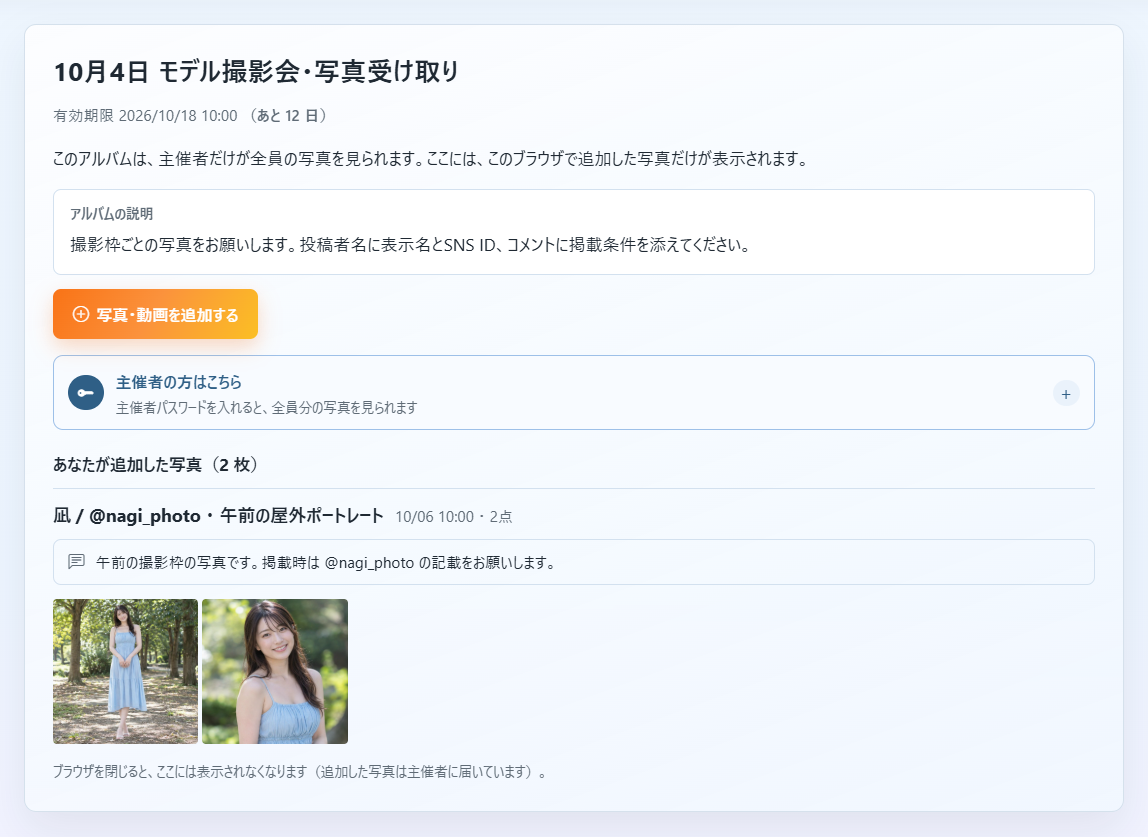Viewport: 1148px width, 837px height.
Task: Click the page title 10月4日 モデル撮影会
Action: pyautogui.click(x=256, y=72)
